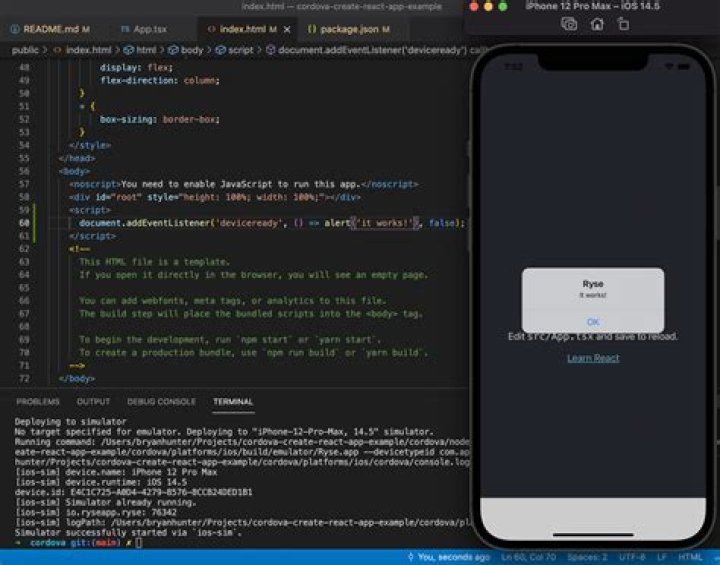Open the script breadcrumb dropdown
The height and width of the screenshot is (565, 720).
coord(234,50)
